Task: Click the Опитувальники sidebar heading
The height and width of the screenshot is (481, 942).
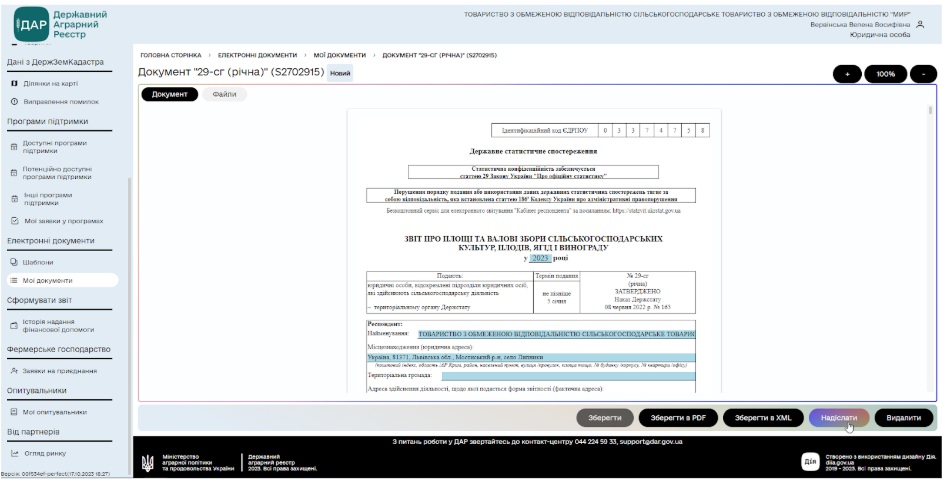Action: pos(37,391)
